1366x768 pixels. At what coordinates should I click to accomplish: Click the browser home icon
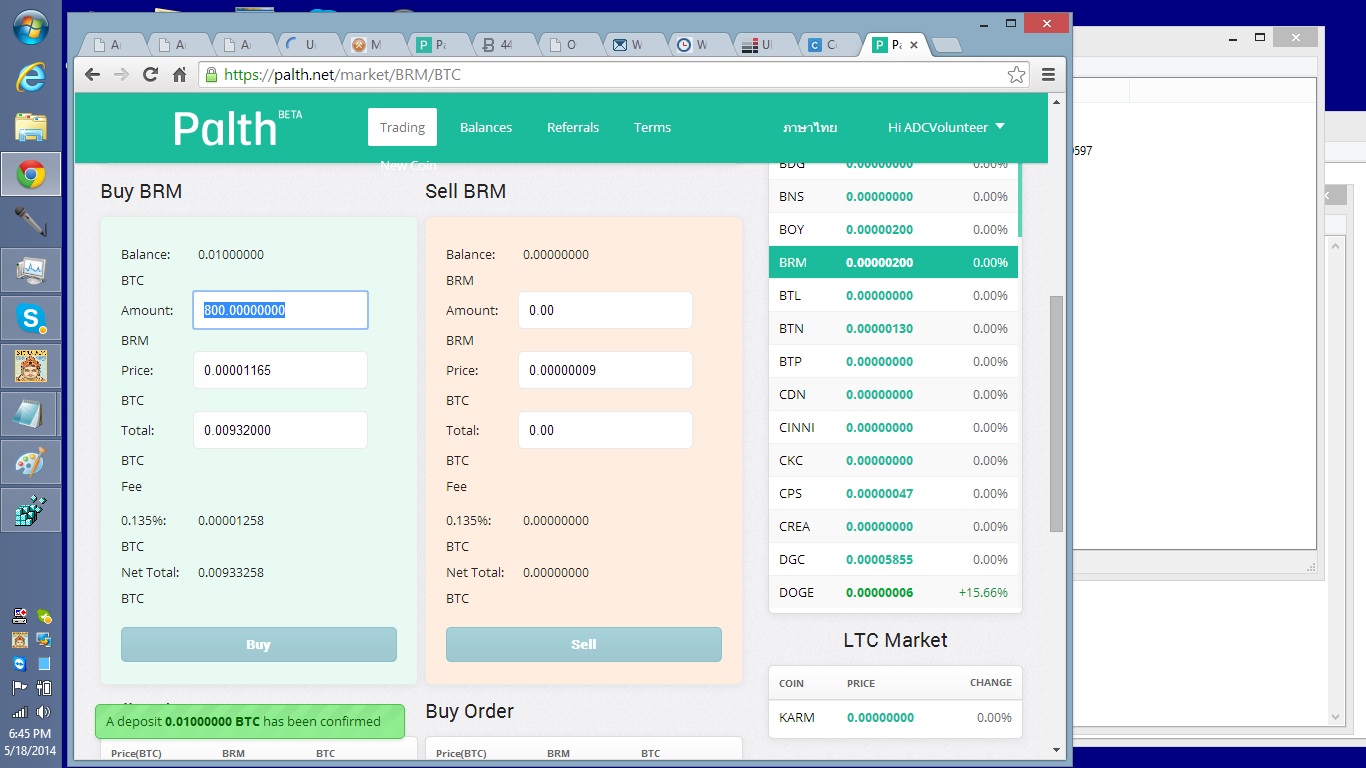coord(180,74)
